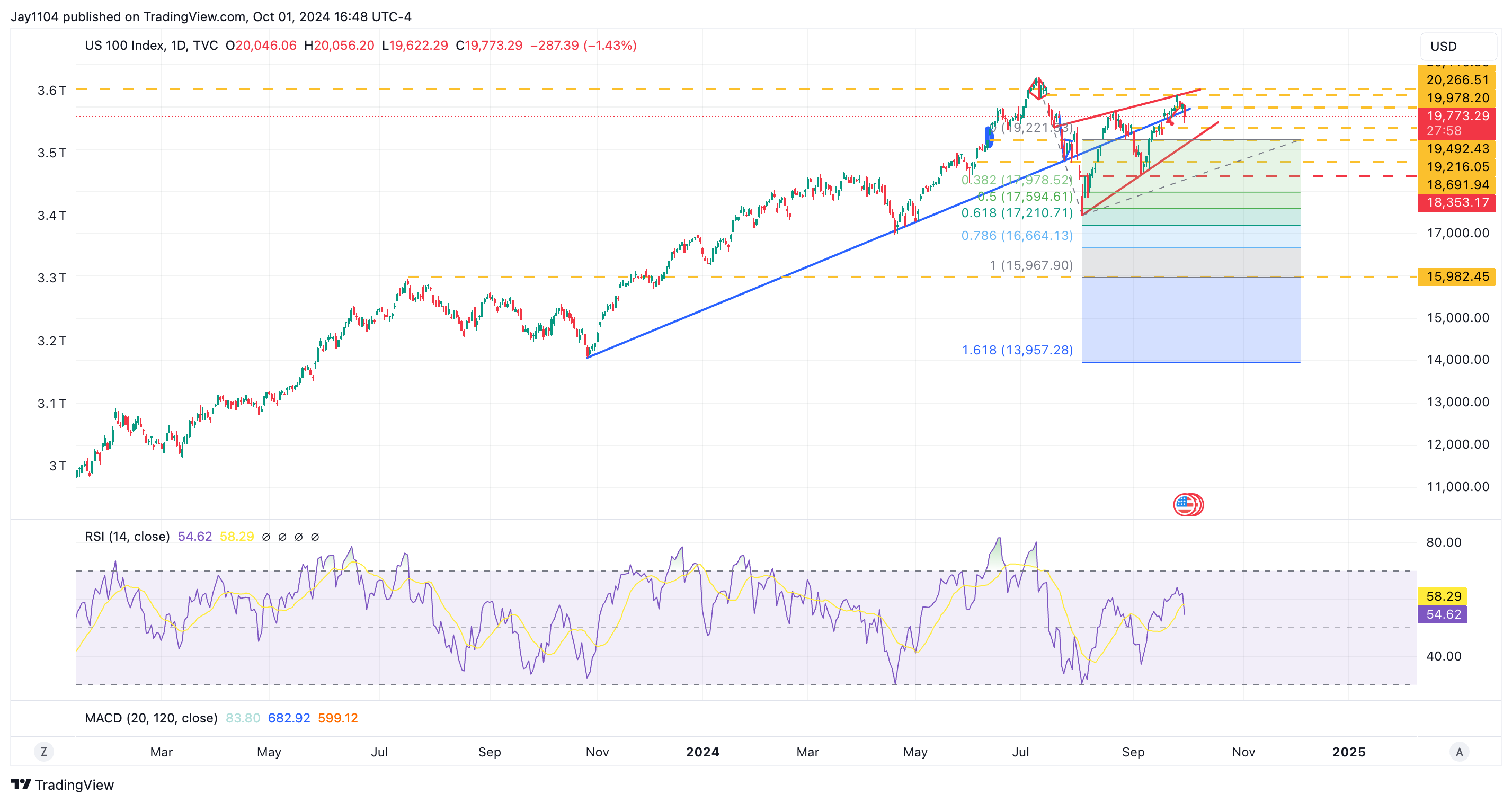This screenshot has width=1512, height=803.
Task: Click the 18,691.94 price level label
Action: [1457, 185]
